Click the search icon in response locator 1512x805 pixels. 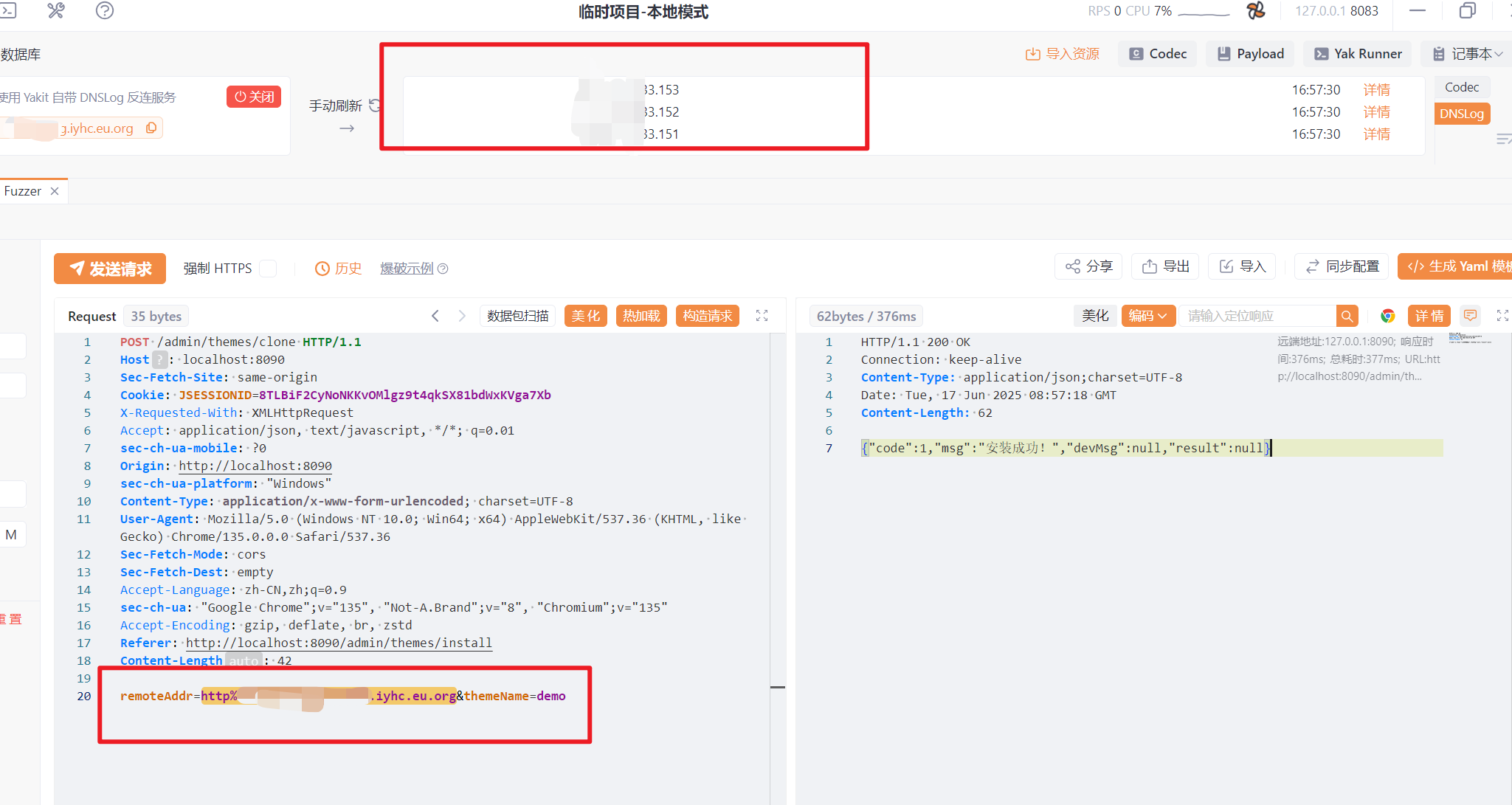point(1347,316)
